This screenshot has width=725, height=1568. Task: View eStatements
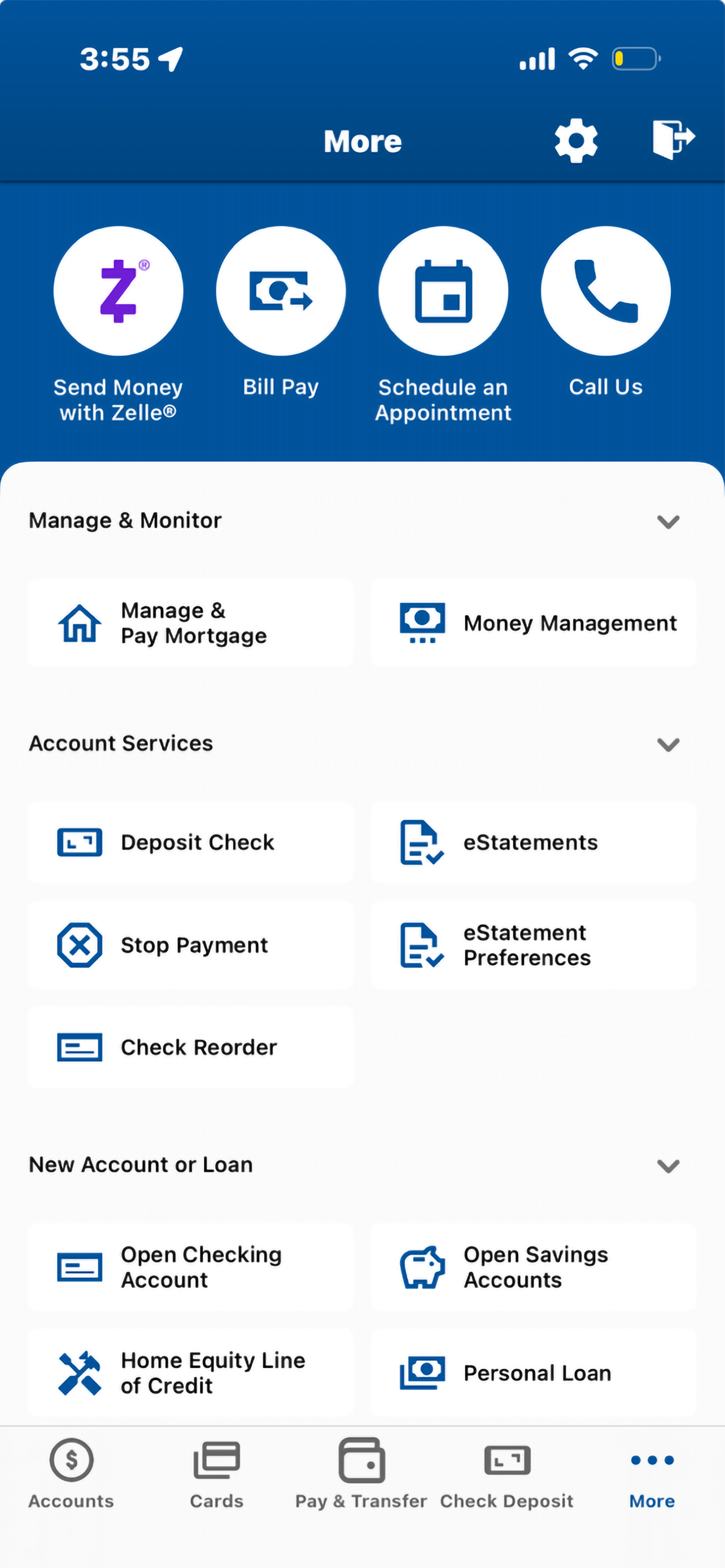533,843
